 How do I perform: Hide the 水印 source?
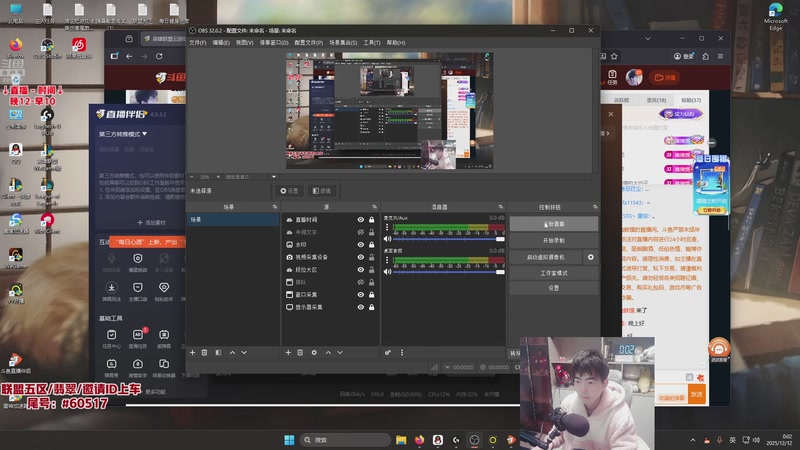tap(361, 245)
